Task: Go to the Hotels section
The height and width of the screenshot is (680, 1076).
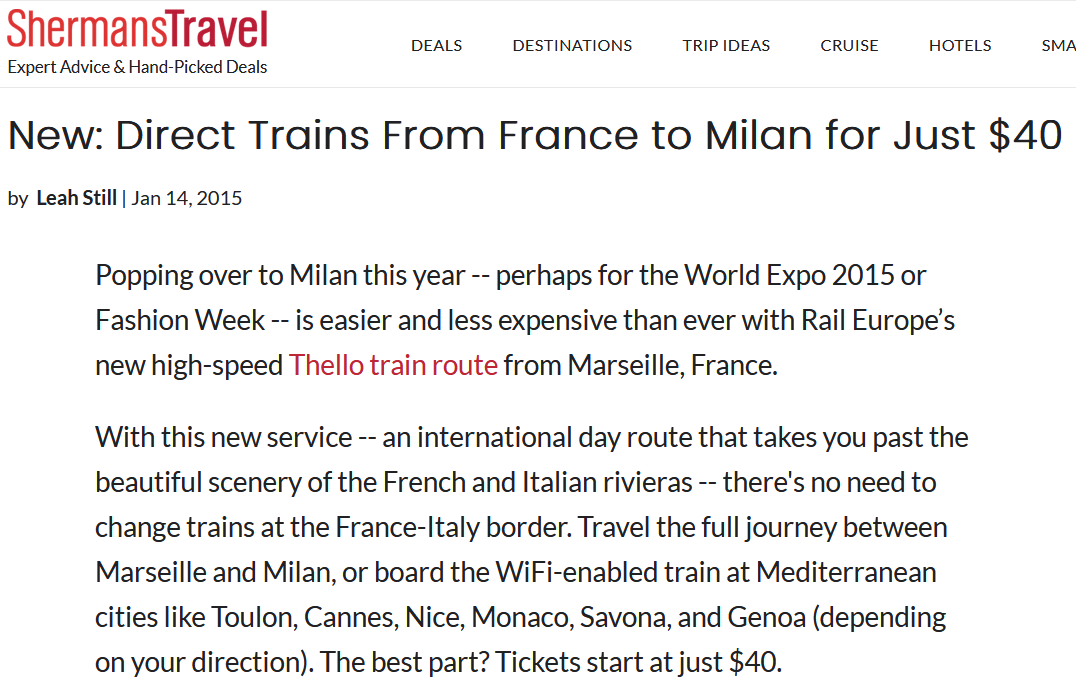Action: 960,45
